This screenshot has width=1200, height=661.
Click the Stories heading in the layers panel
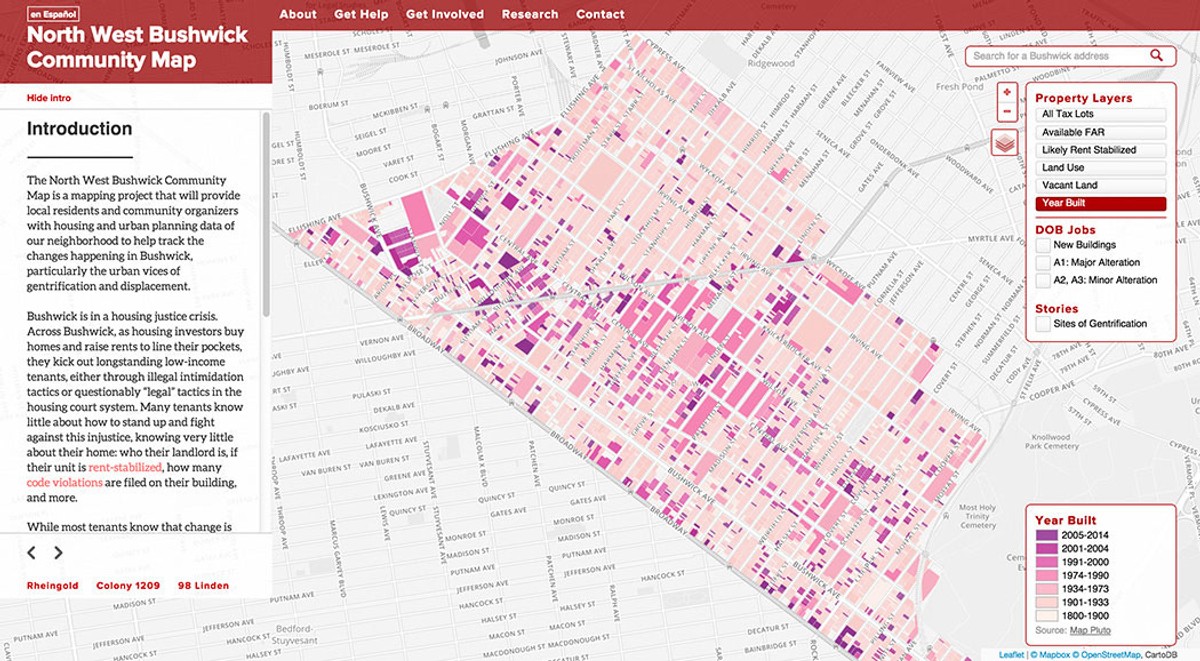click(x=1057, y=309)
